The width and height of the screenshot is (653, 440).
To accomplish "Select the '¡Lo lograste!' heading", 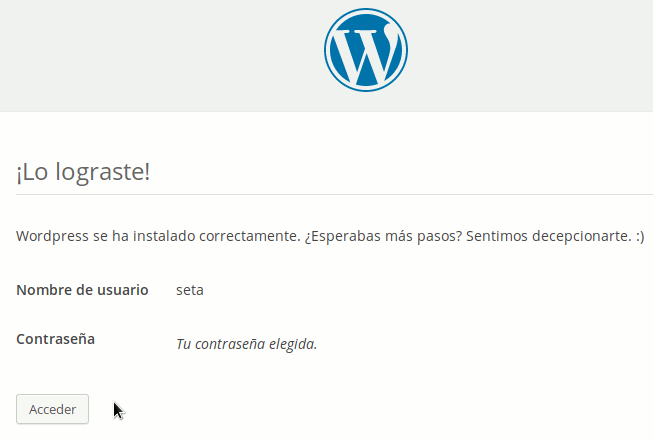I will (x=83, y=172).
